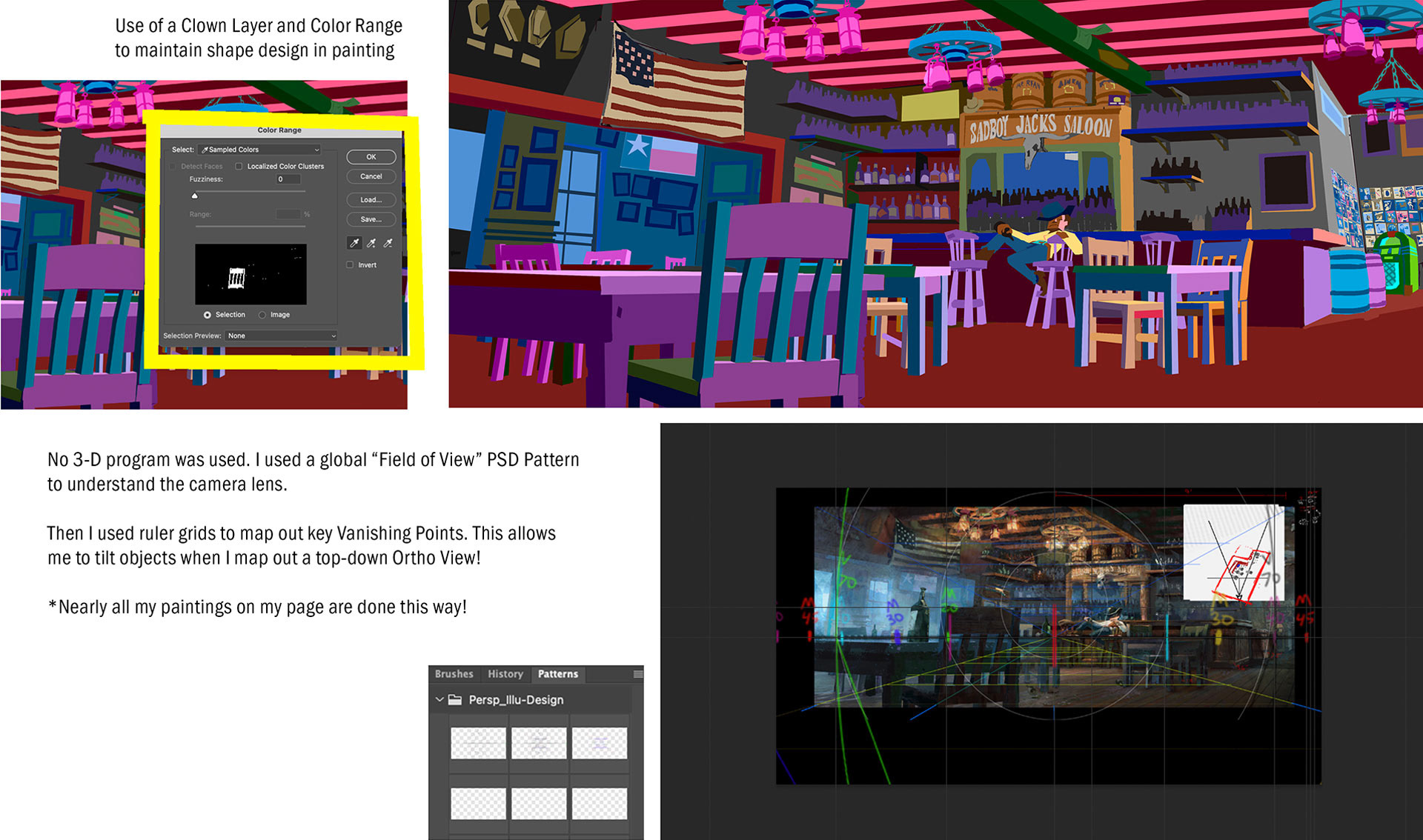Open the Selection Preview dropdown
Image resolution: width=1423 pixels, height=840 pixels.
point(281,336)
